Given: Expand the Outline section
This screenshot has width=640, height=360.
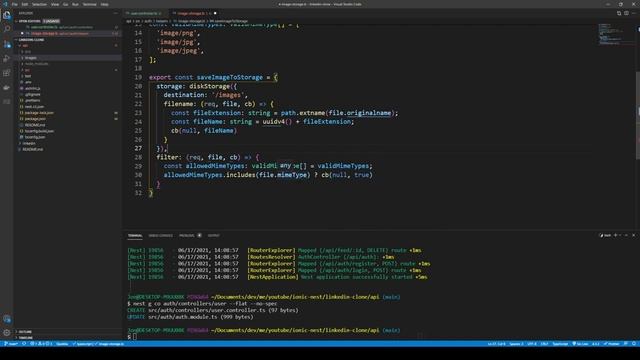Looking at the screenshot, I should [x=25, y=332].
